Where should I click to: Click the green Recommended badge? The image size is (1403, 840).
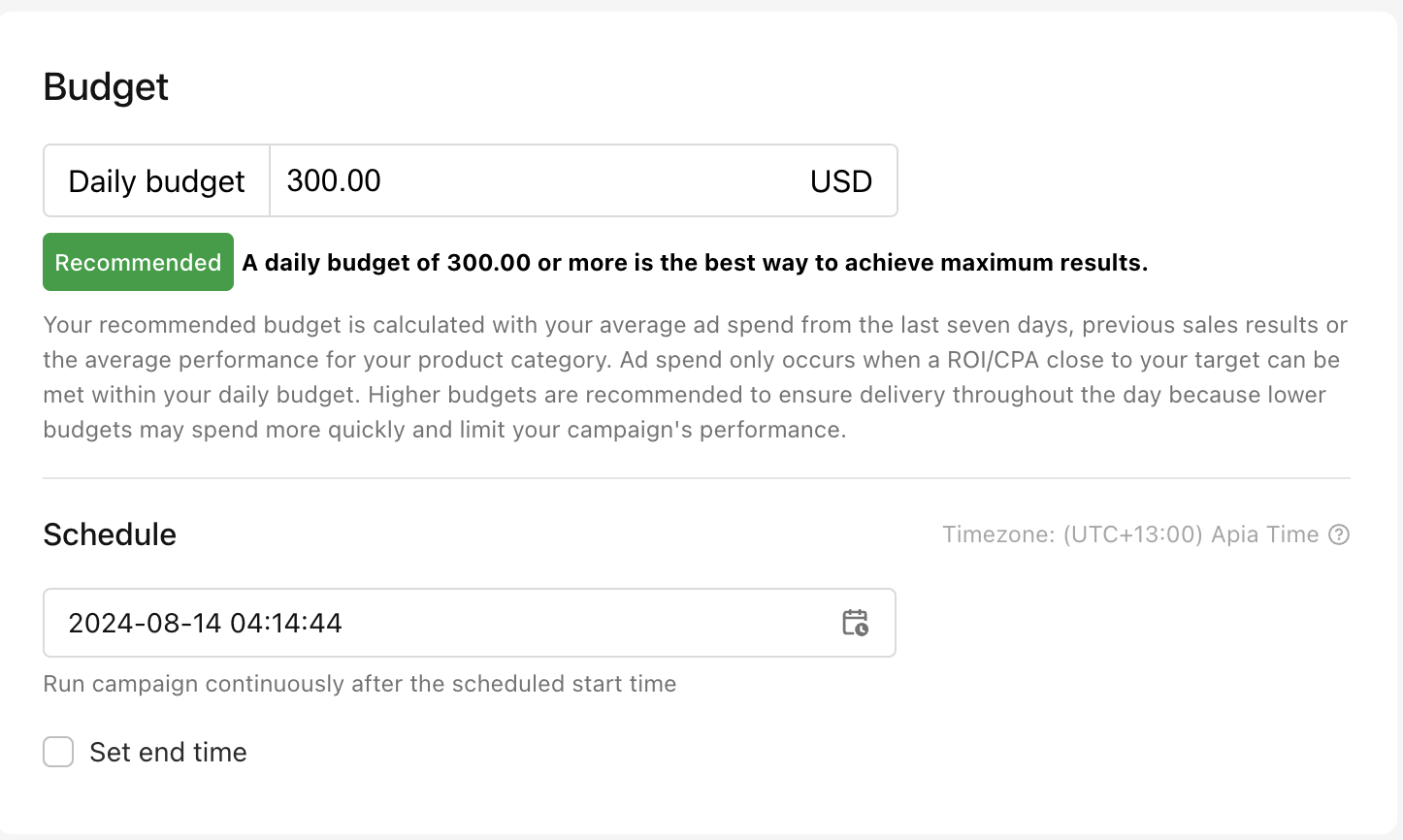(x=138, y=262)
